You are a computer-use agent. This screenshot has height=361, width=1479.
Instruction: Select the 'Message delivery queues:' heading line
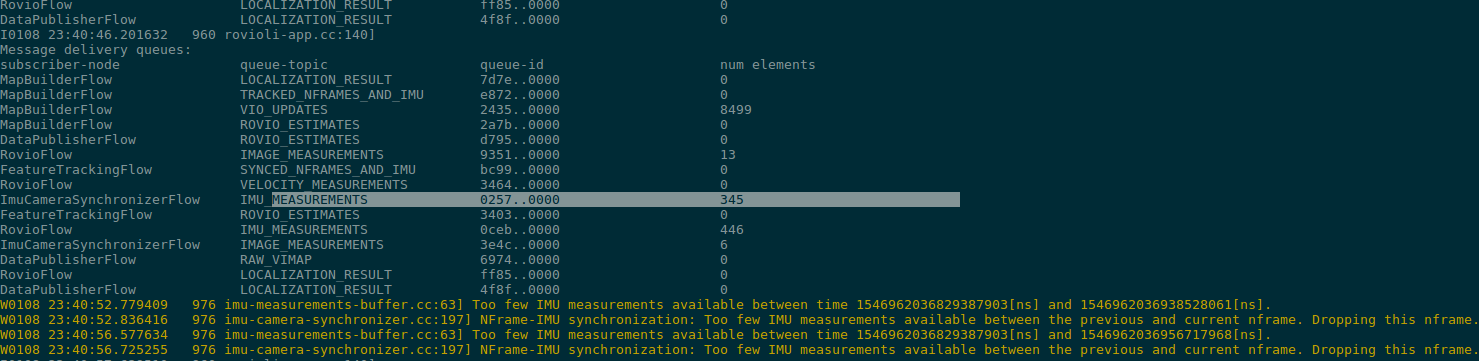pyautogui.click(x=96, y=50)
